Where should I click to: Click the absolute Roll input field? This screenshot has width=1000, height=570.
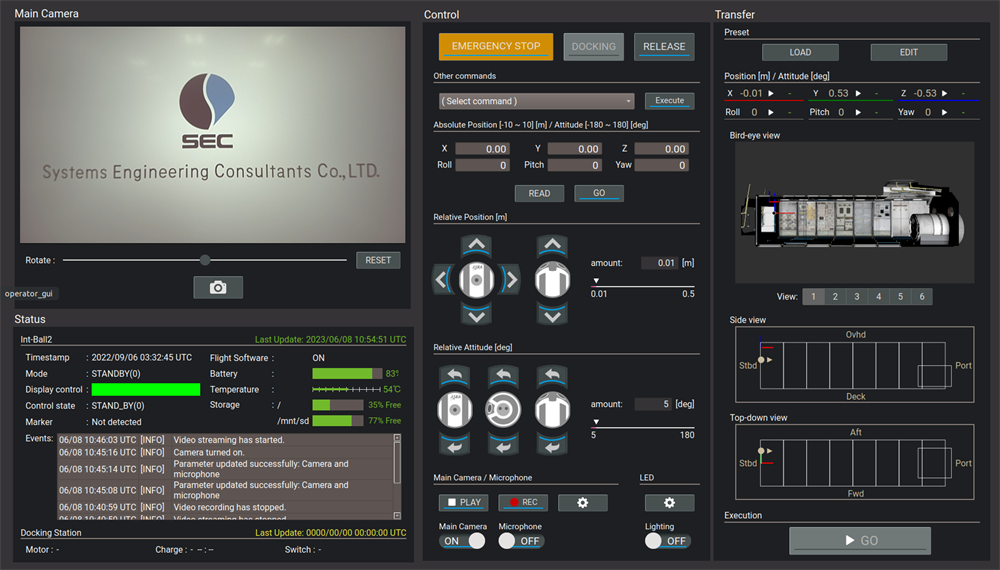[482, 165]
